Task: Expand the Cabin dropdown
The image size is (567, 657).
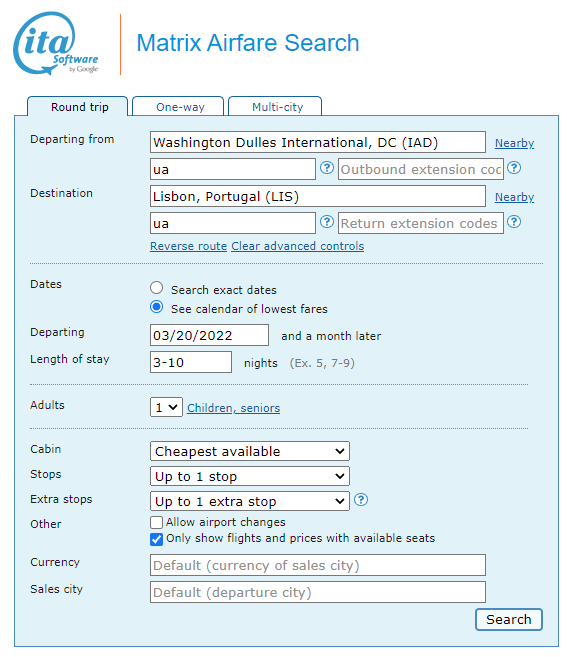Action: [x=250, y=451]
